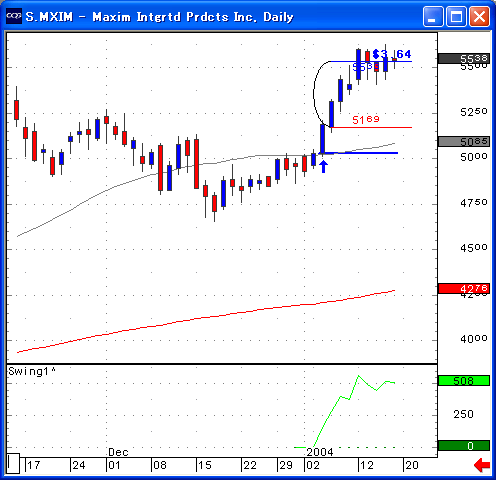
Task: Click the red 4276 moving average label
Action: point(464,288)
